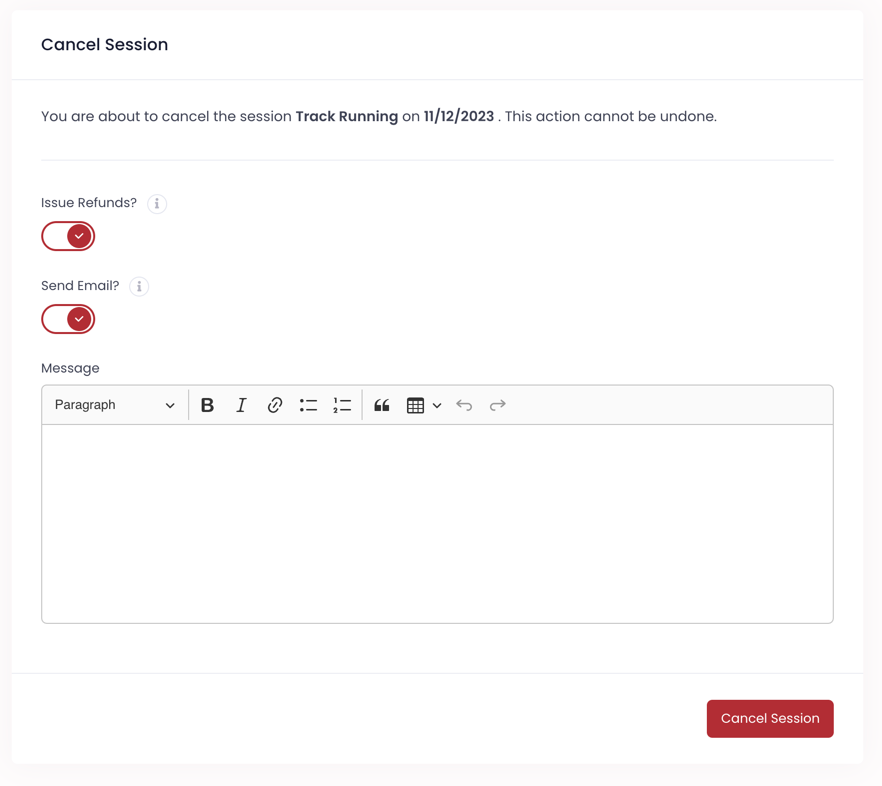Click the "Issue Refunds?" label text
The image size is (882, 786).
click(89, 203)
